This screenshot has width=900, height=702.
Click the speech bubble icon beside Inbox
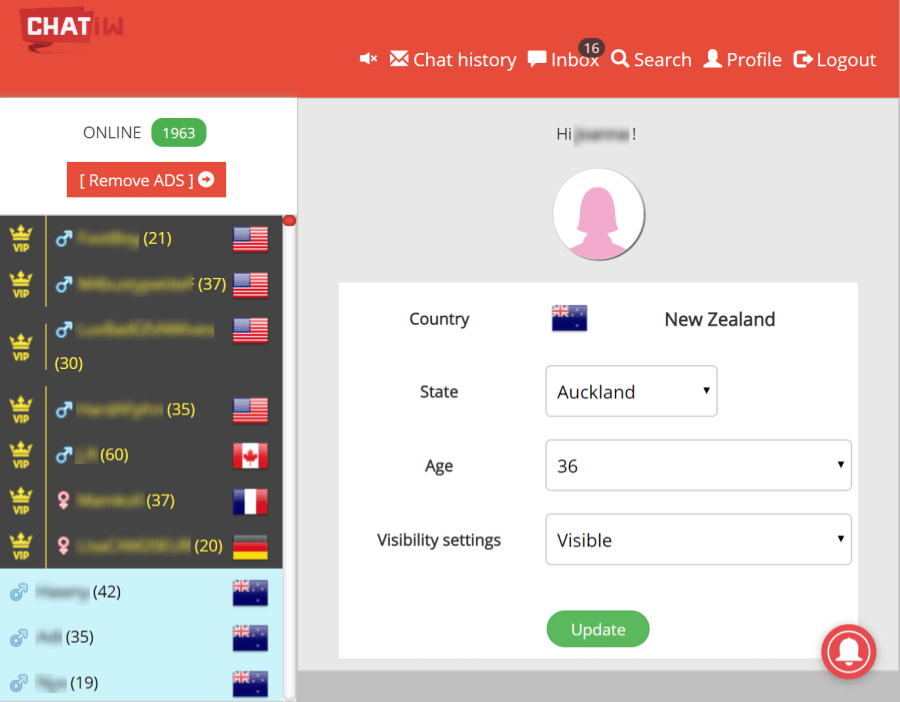(537, 59)
